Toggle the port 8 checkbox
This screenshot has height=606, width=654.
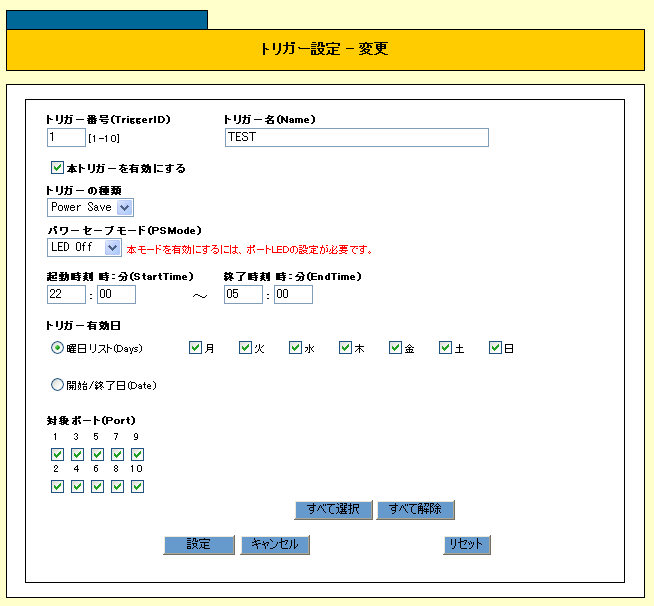[117, 486]
